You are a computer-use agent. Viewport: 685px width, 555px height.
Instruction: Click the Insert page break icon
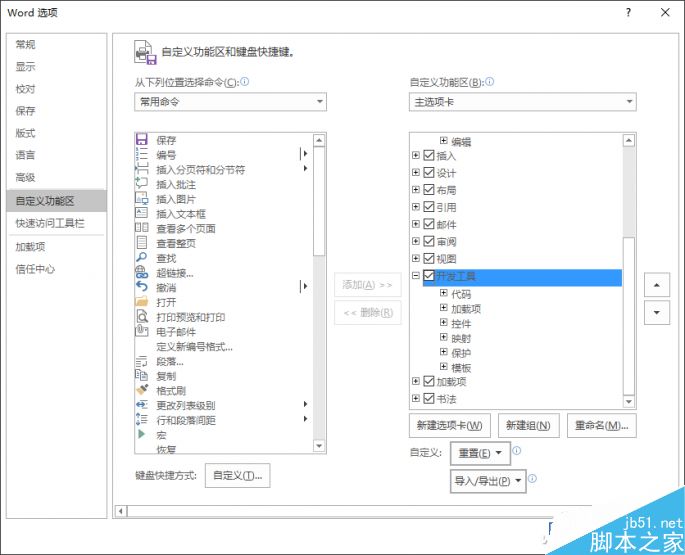coord(142,169)
